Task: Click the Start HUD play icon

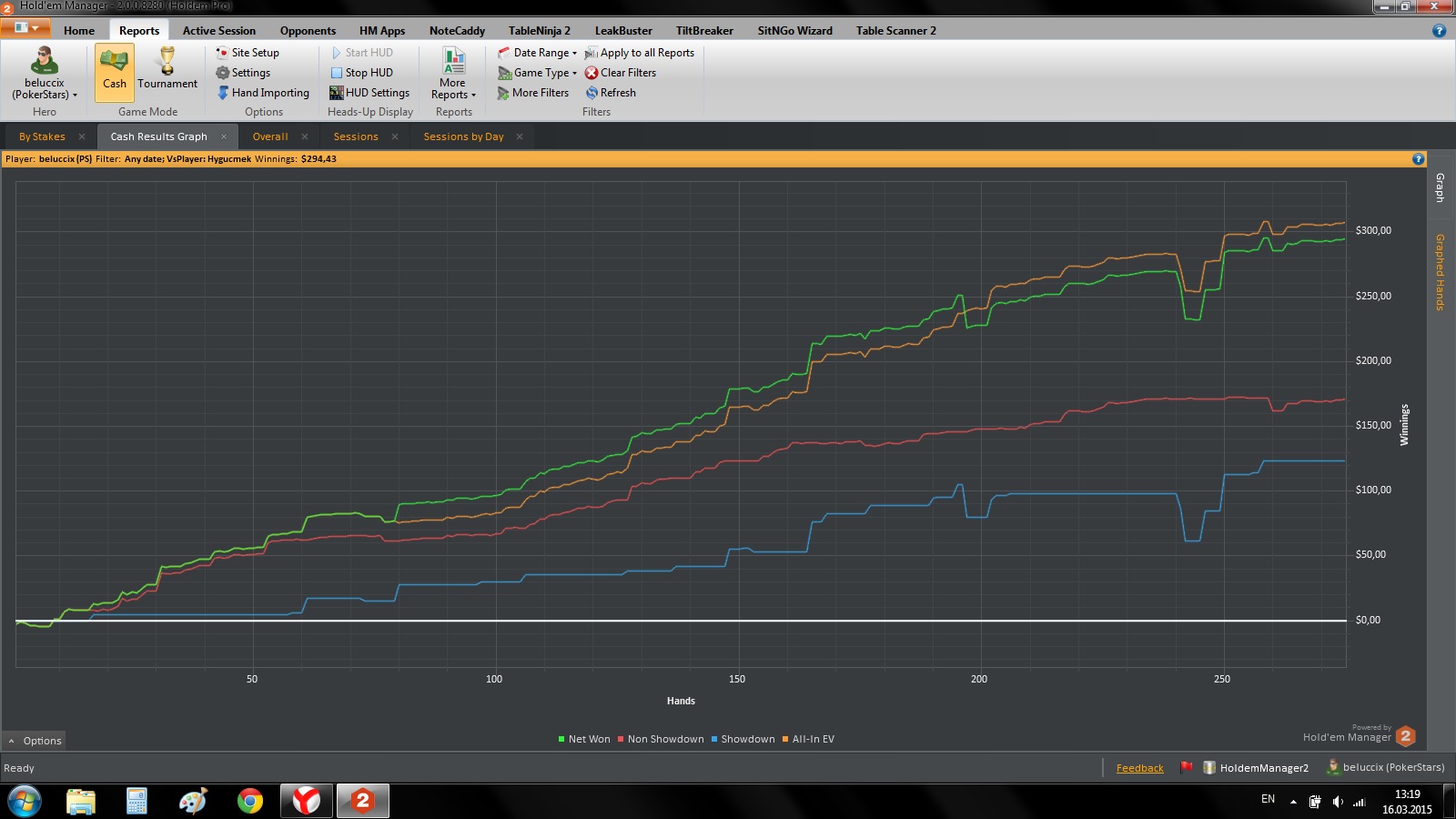Action: [x=337, y=53]
